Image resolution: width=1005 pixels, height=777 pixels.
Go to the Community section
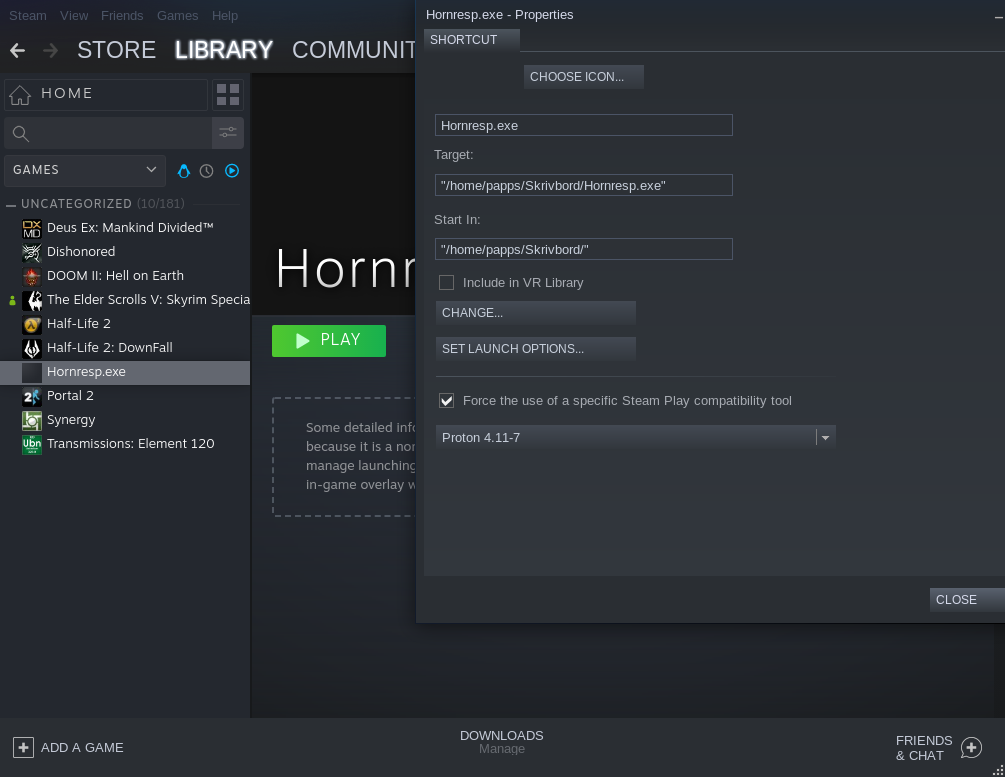[354, 50]
